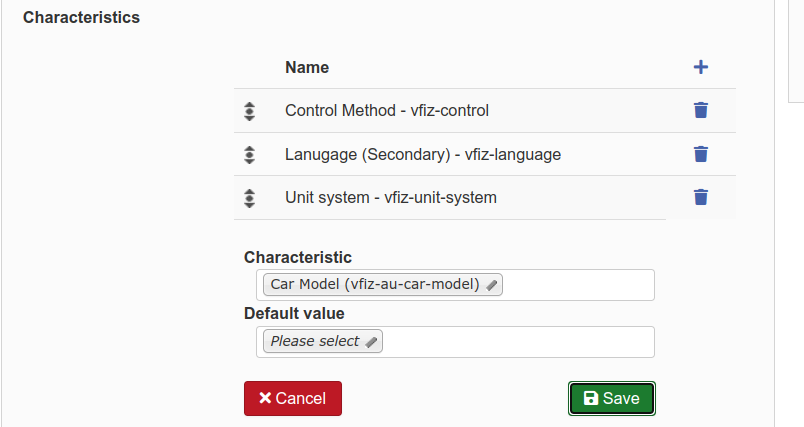Click the Please select placeholder tag
Screen dimensions: 804x427
pyautogui.click(x=315, y=342)
